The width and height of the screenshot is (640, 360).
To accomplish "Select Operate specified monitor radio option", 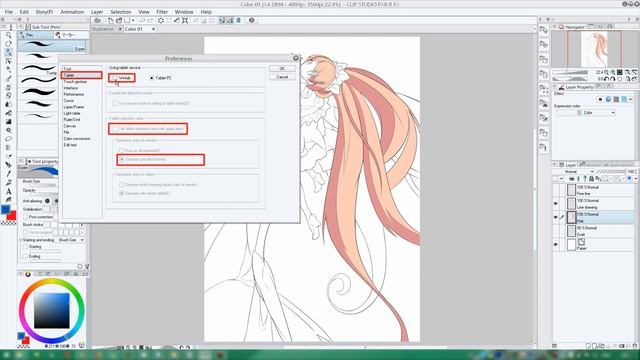I will point(121,159).
